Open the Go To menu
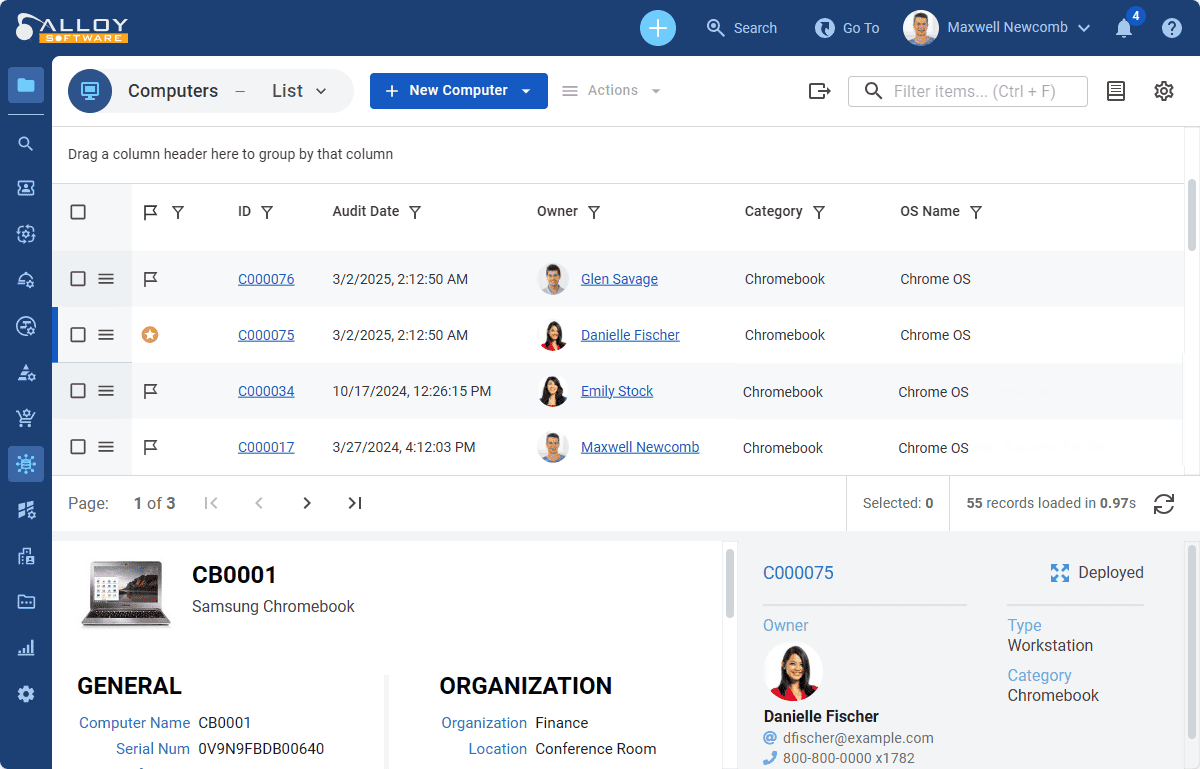Screen dimensions: 1200x769 pyautogui.click(x=847, y=28)
